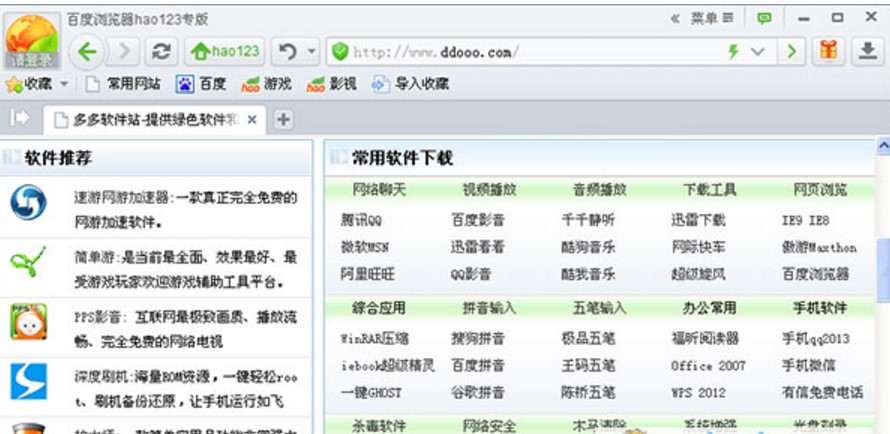
Task: Open the gift box icon
Action: [x=828, y=52]
